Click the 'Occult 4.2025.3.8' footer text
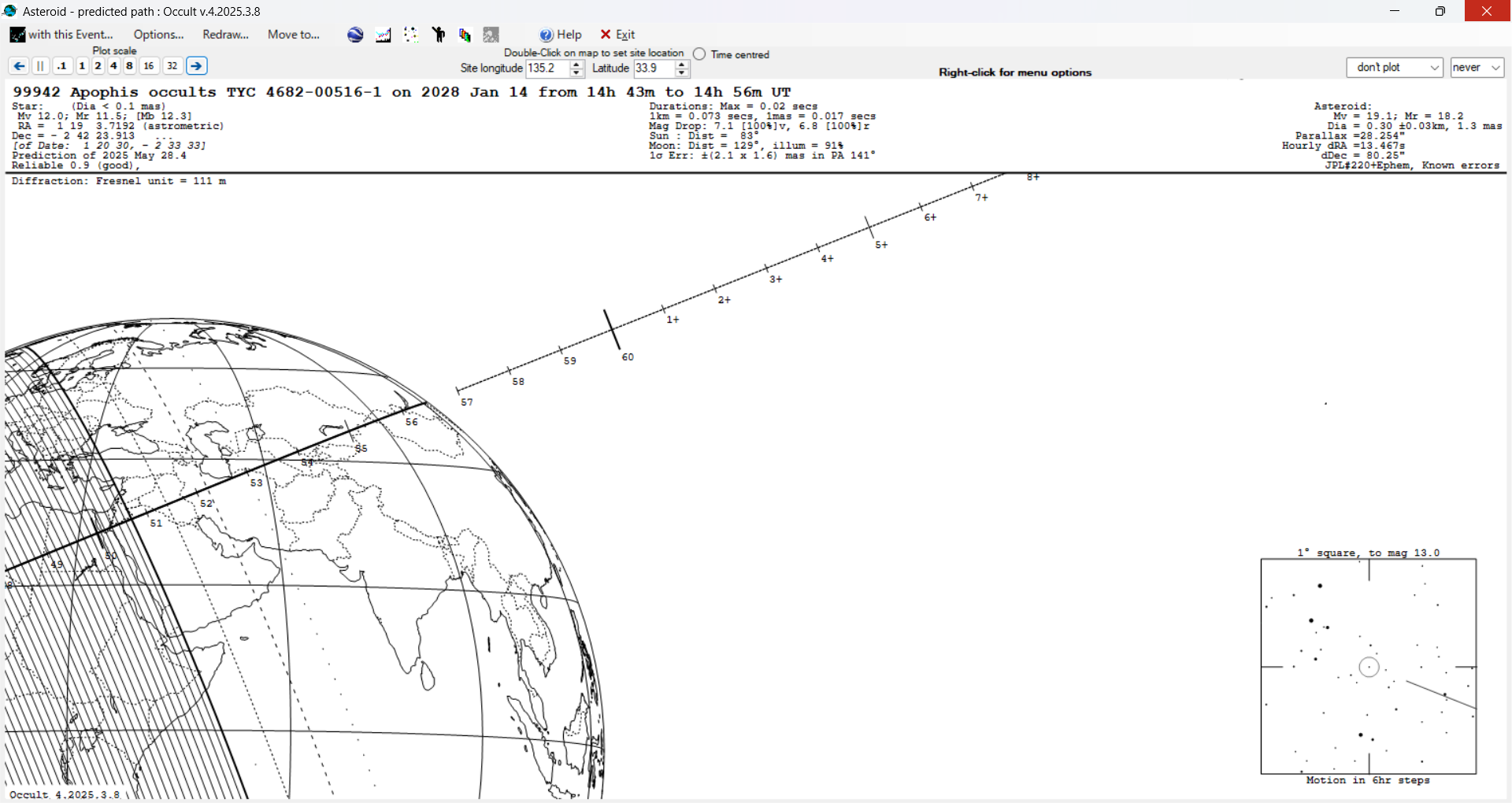 click(65, 794)
